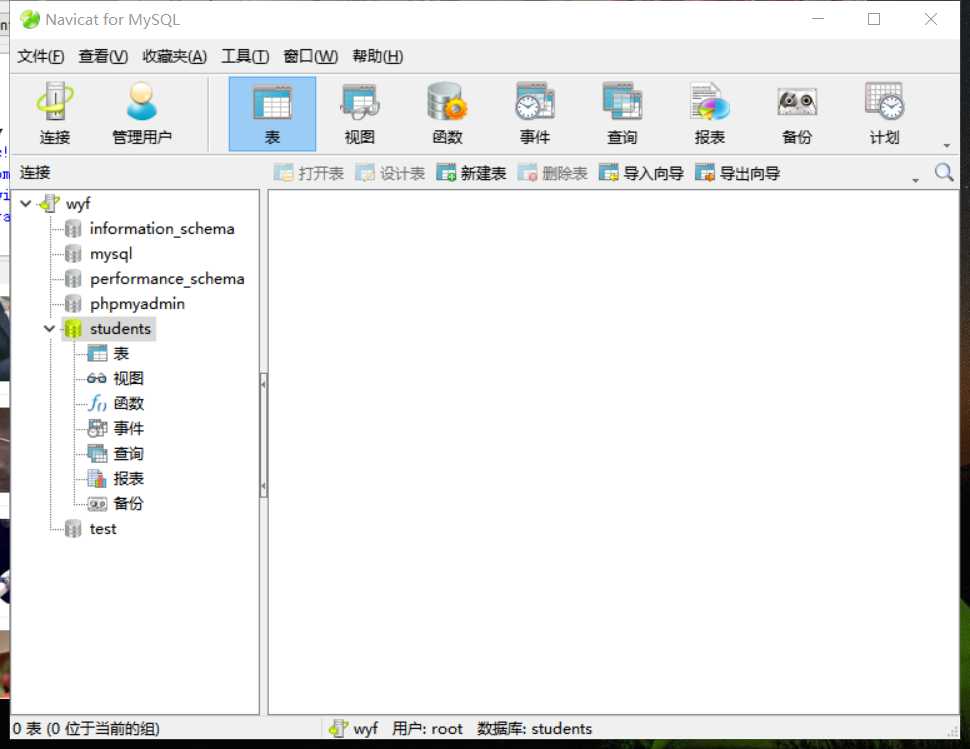Open 报表 (Report) from the main toolbar
Viewport: 970px width, 749px height.
coord(710,114)
